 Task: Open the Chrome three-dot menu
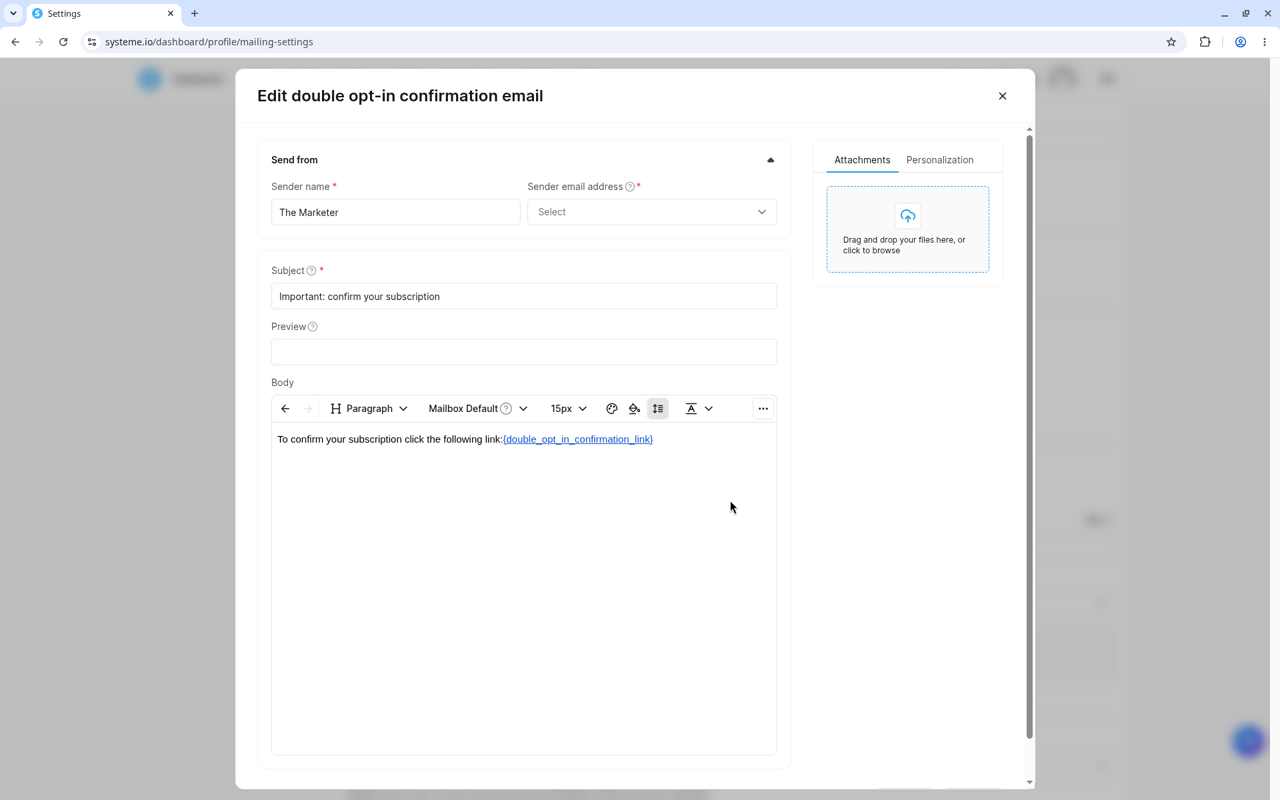coord(1265,42)
